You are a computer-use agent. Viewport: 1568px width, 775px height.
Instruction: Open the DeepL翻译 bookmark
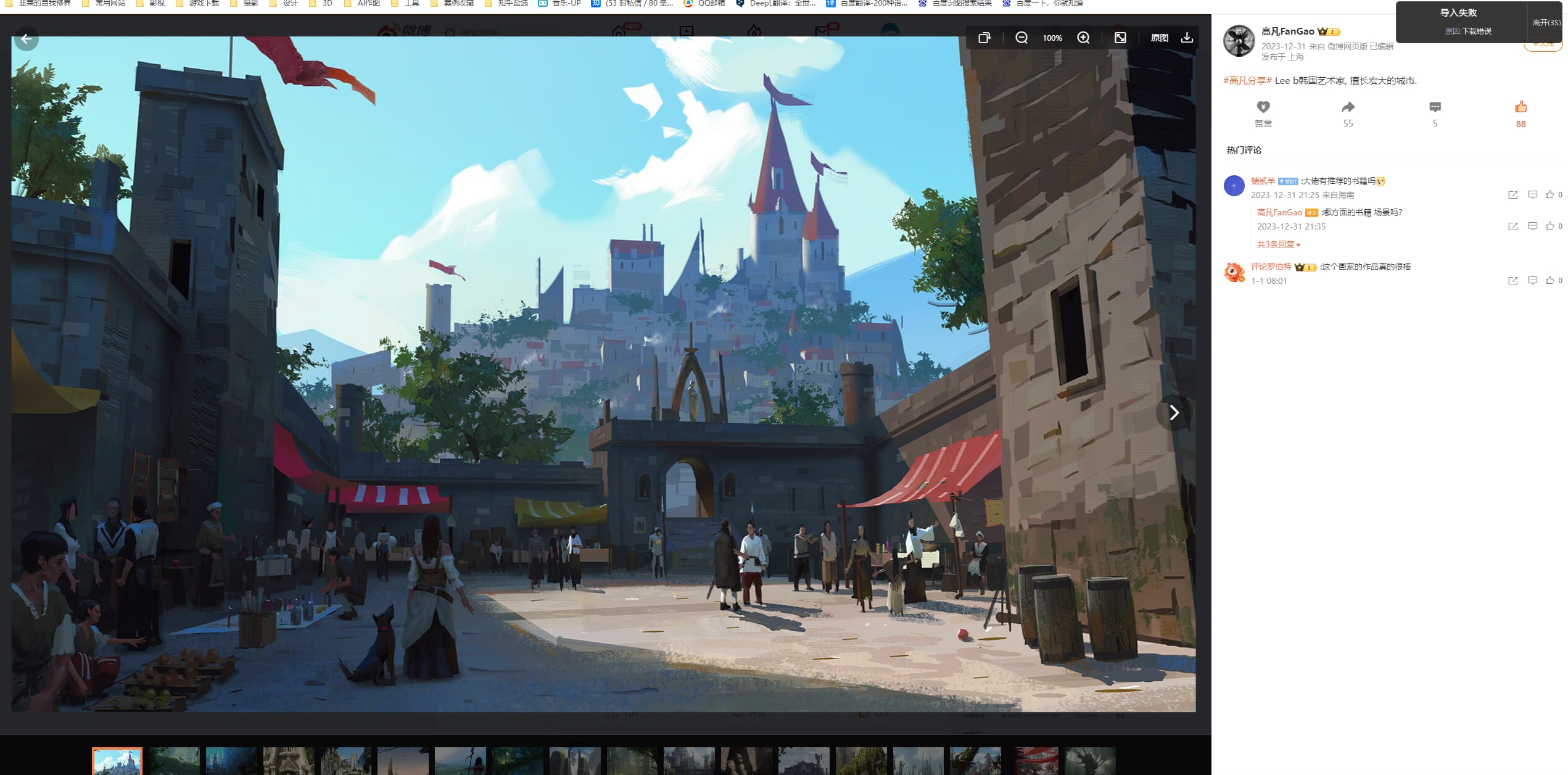(x=776, y=3)
